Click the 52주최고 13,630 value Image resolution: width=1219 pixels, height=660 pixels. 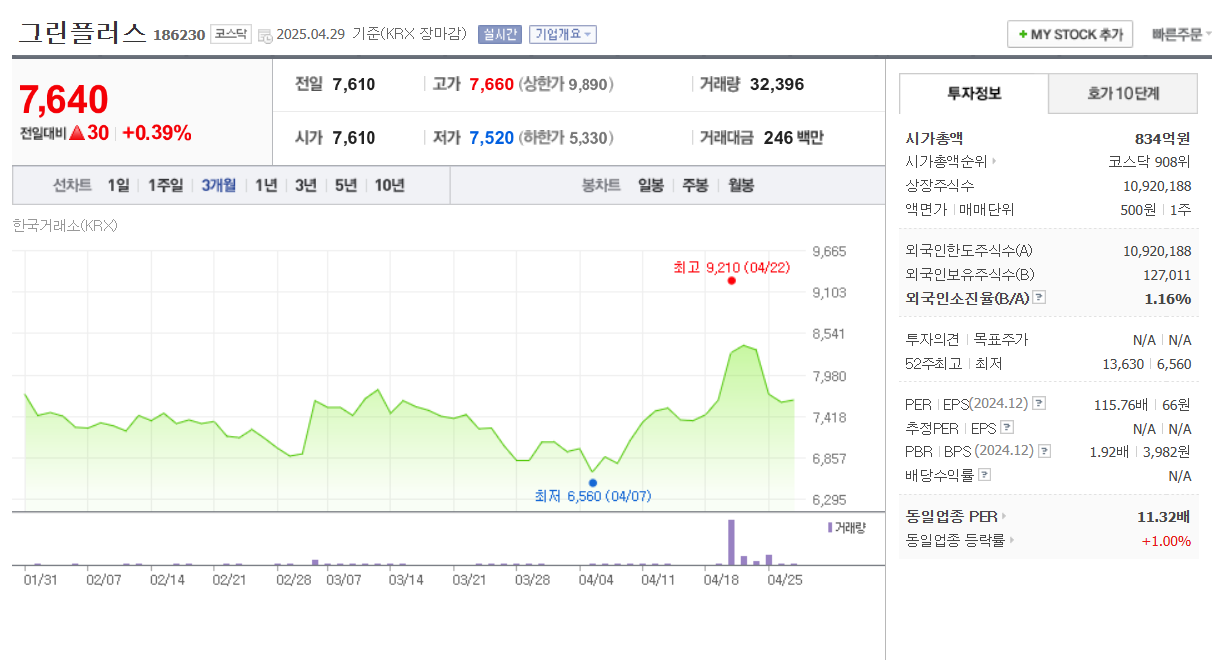(1123, 364)
